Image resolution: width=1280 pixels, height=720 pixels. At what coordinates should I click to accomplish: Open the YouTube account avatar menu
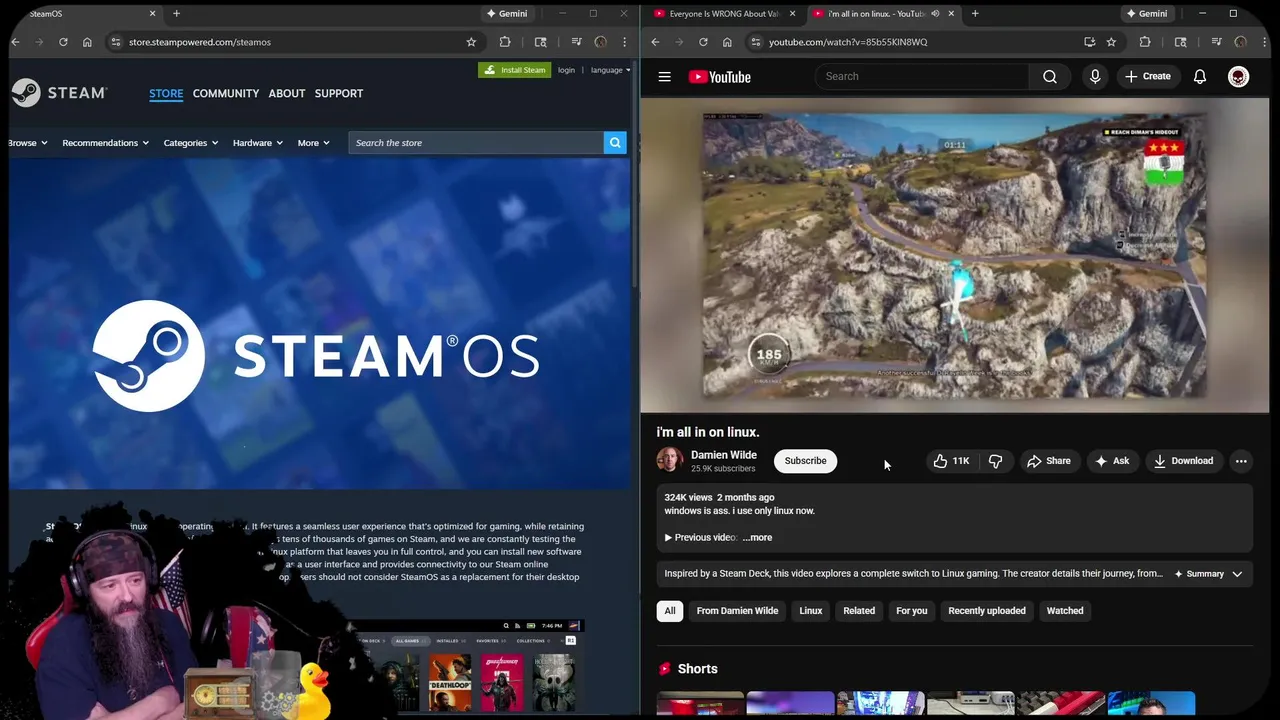click(1238, 76)
